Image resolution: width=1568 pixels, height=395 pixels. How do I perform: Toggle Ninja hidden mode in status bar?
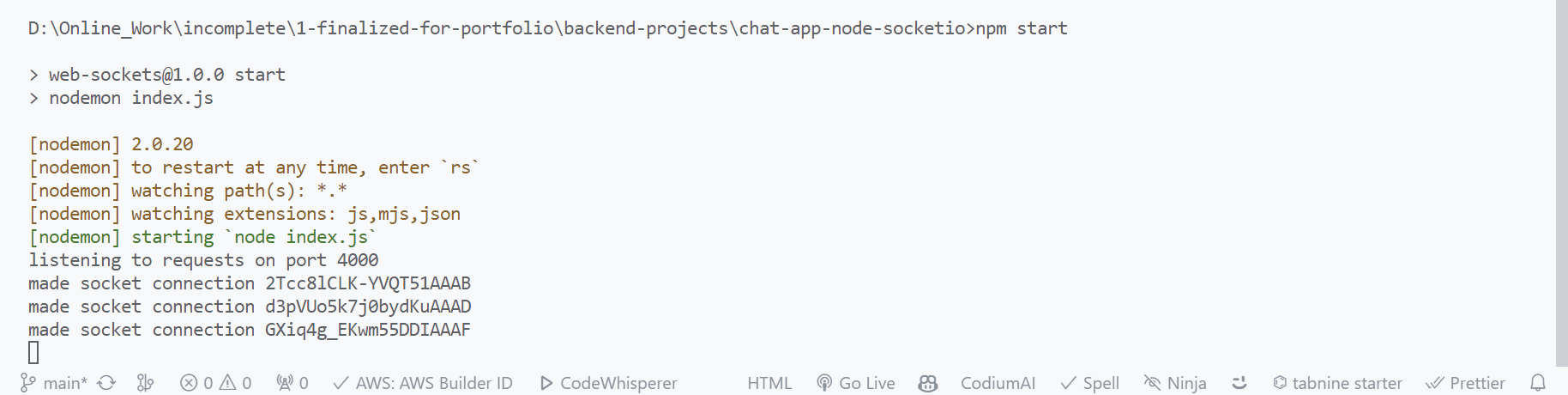click(x=1175, y=383)
